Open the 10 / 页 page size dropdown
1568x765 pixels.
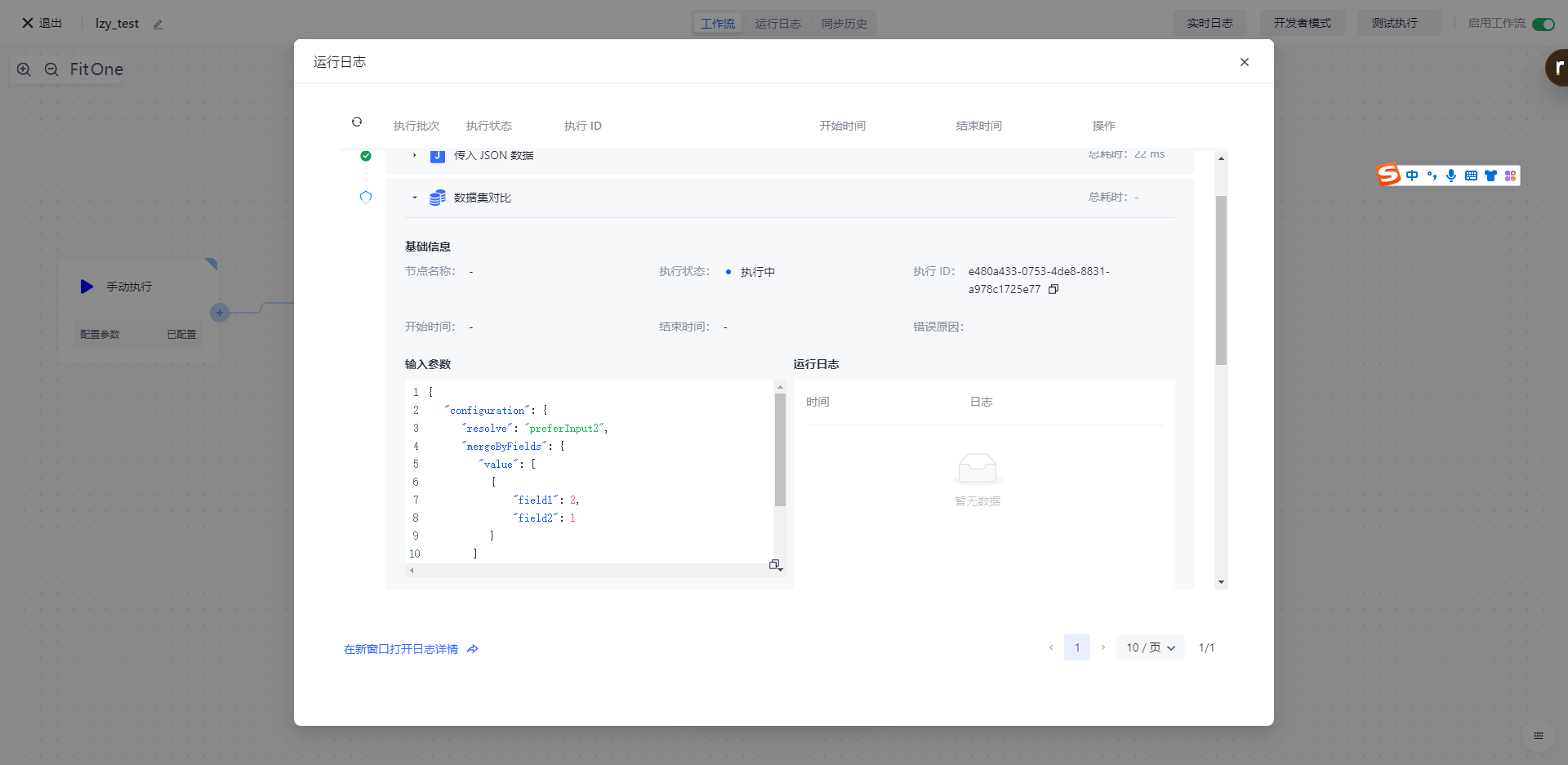click(1150, 647)
